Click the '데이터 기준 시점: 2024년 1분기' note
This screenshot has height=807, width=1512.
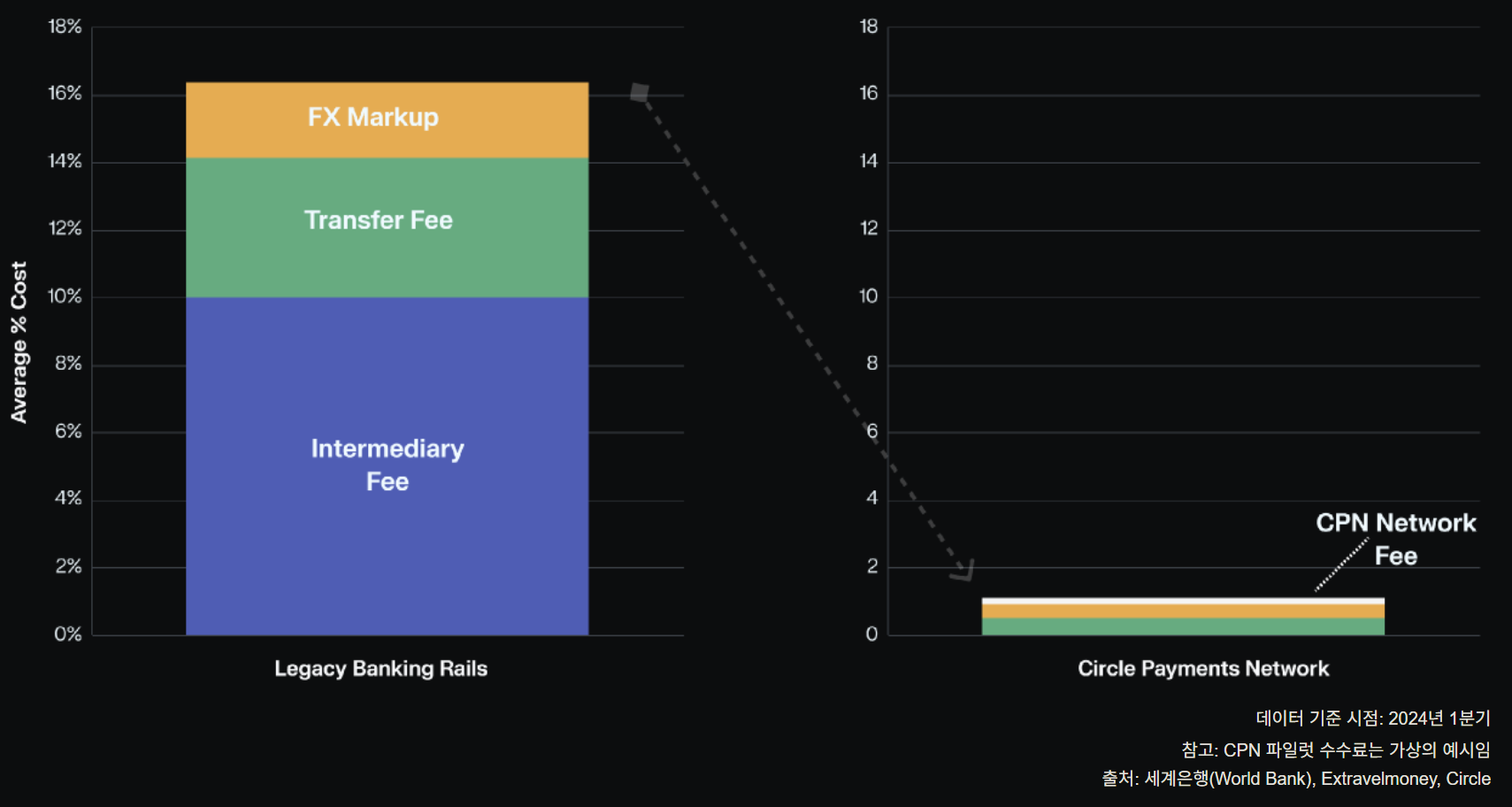[1373, 718]
